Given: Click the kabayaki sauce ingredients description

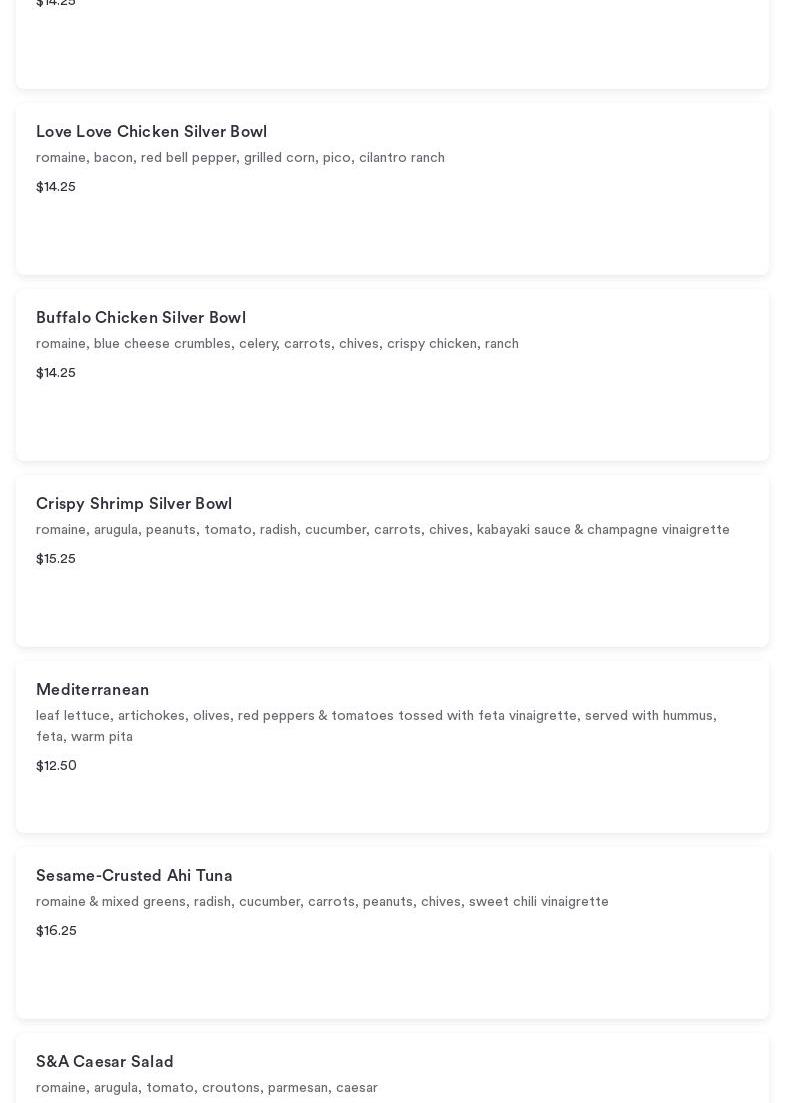Looking at the screenshot, I should [383, 530].
